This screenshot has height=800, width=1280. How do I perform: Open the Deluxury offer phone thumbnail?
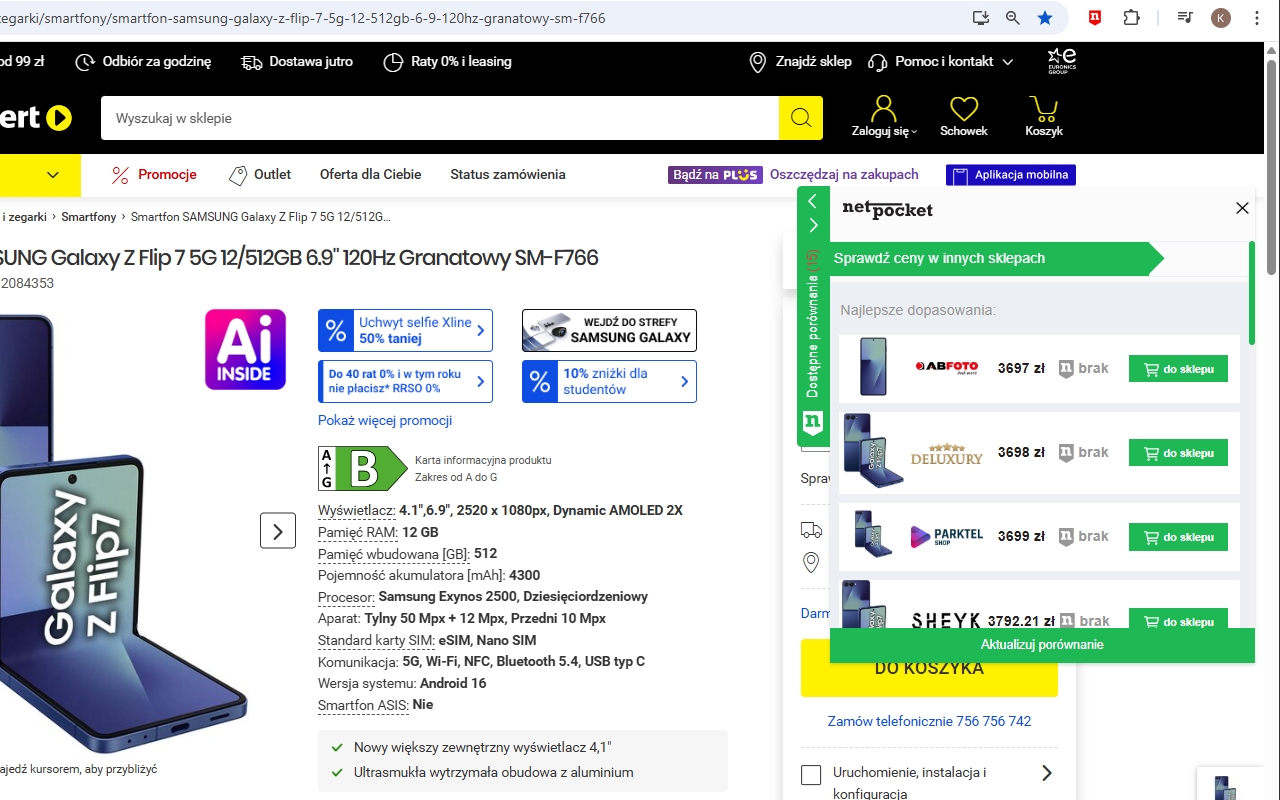(x=873, y=450)
